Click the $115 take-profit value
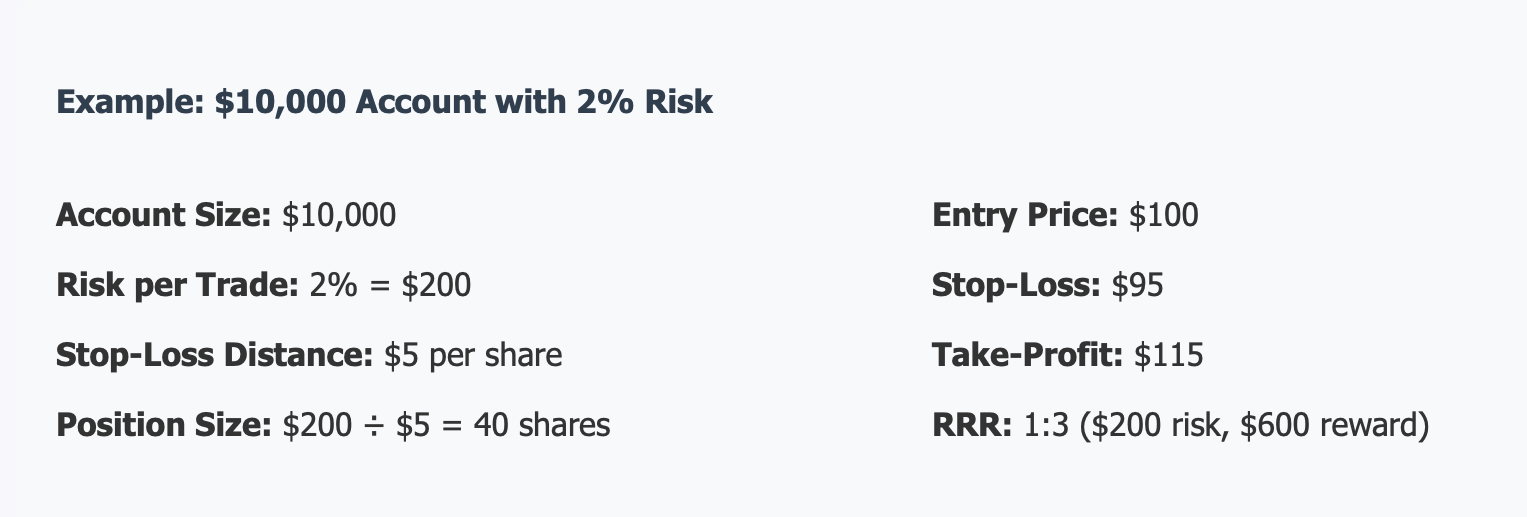 click(1169, 355)
